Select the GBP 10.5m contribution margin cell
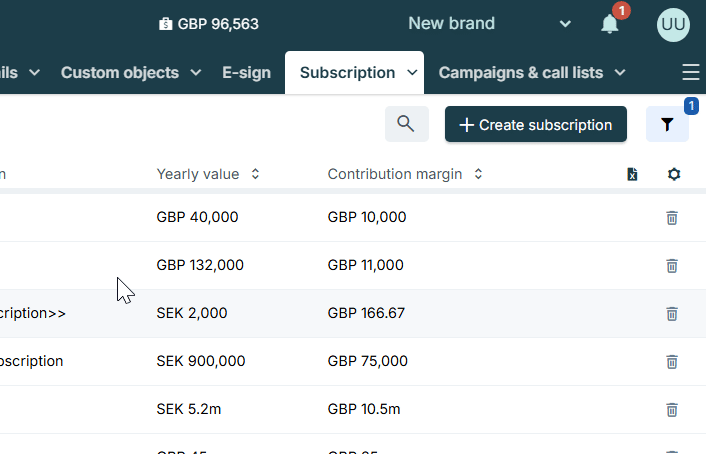706x454 pixels. 364,409
